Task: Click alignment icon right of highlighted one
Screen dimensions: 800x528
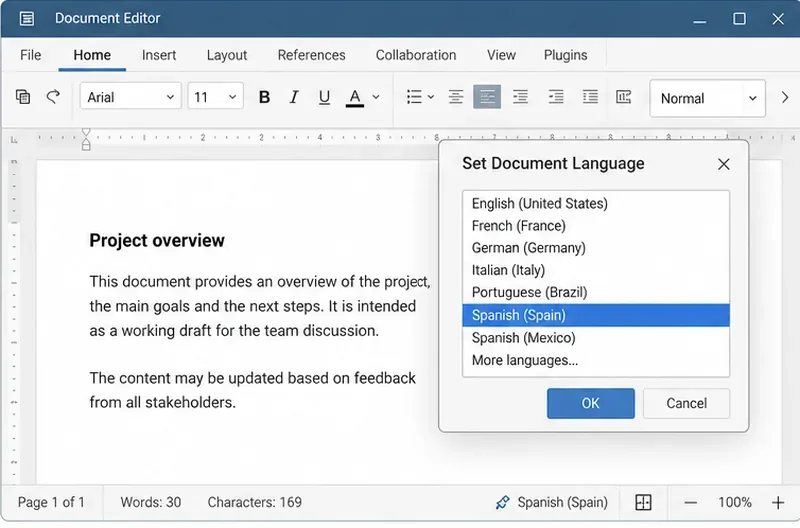Action: 520,97
